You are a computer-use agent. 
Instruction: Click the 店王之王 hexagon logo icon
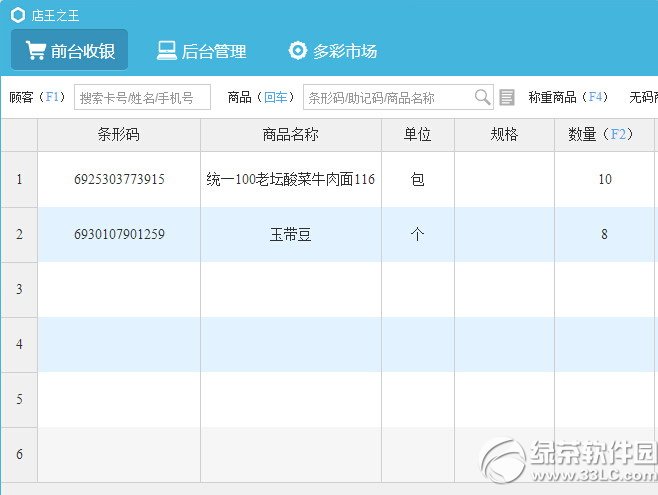[x=18, y=16]
